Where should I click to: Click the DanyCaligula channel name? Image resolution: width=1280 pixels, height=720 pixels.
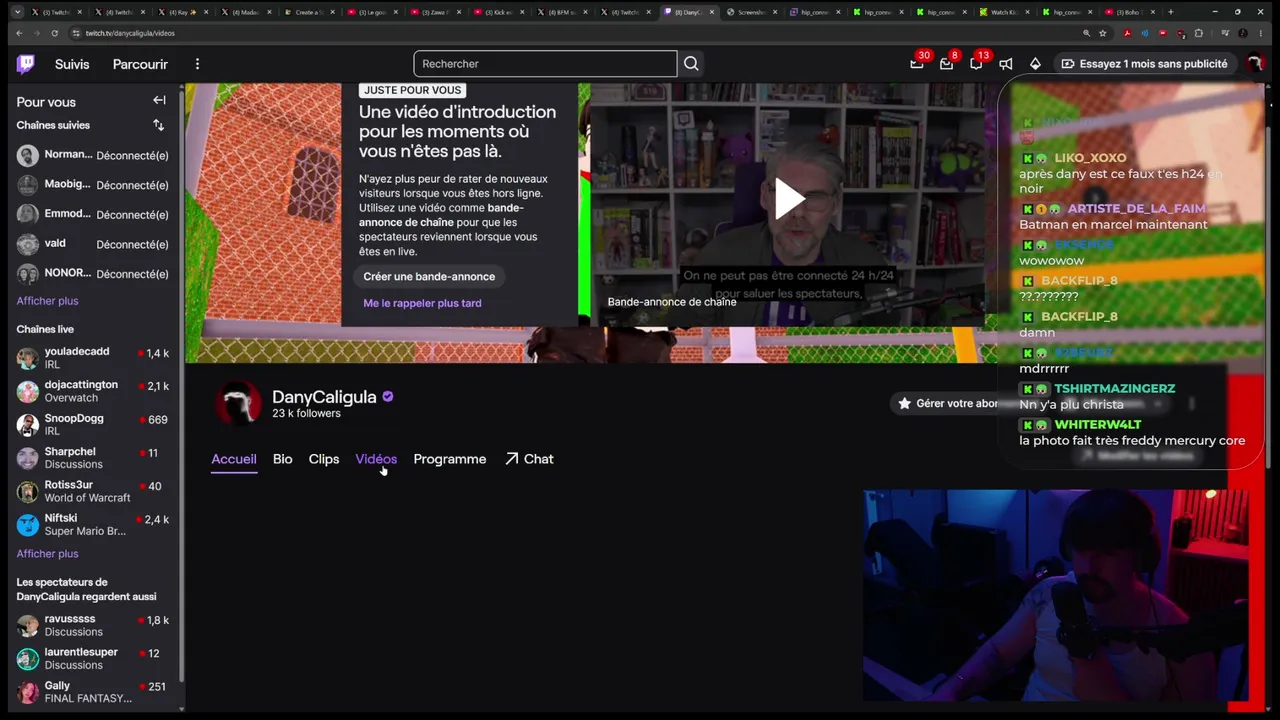[324, 397]
